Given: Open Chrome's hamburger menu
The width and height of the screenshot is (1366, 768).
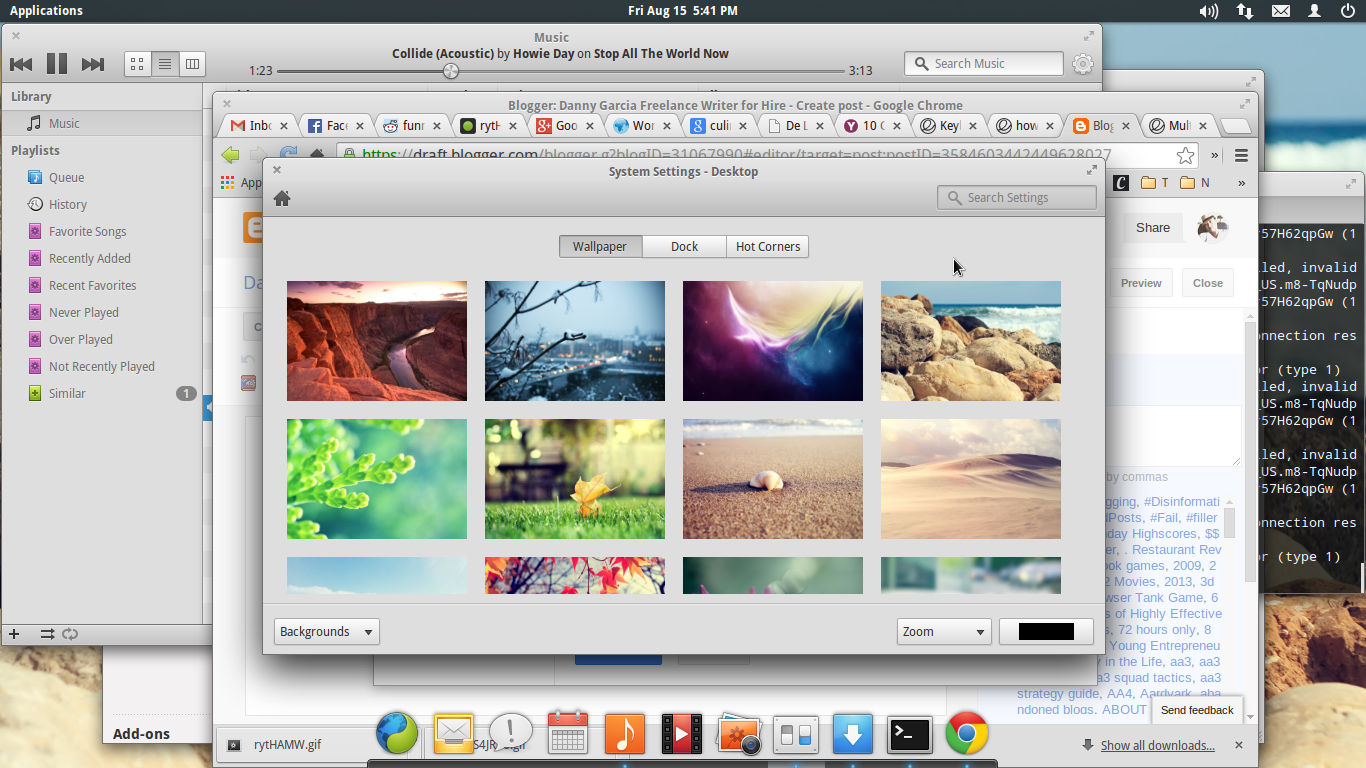Looking at the screenshot, I should point(1241,155).
